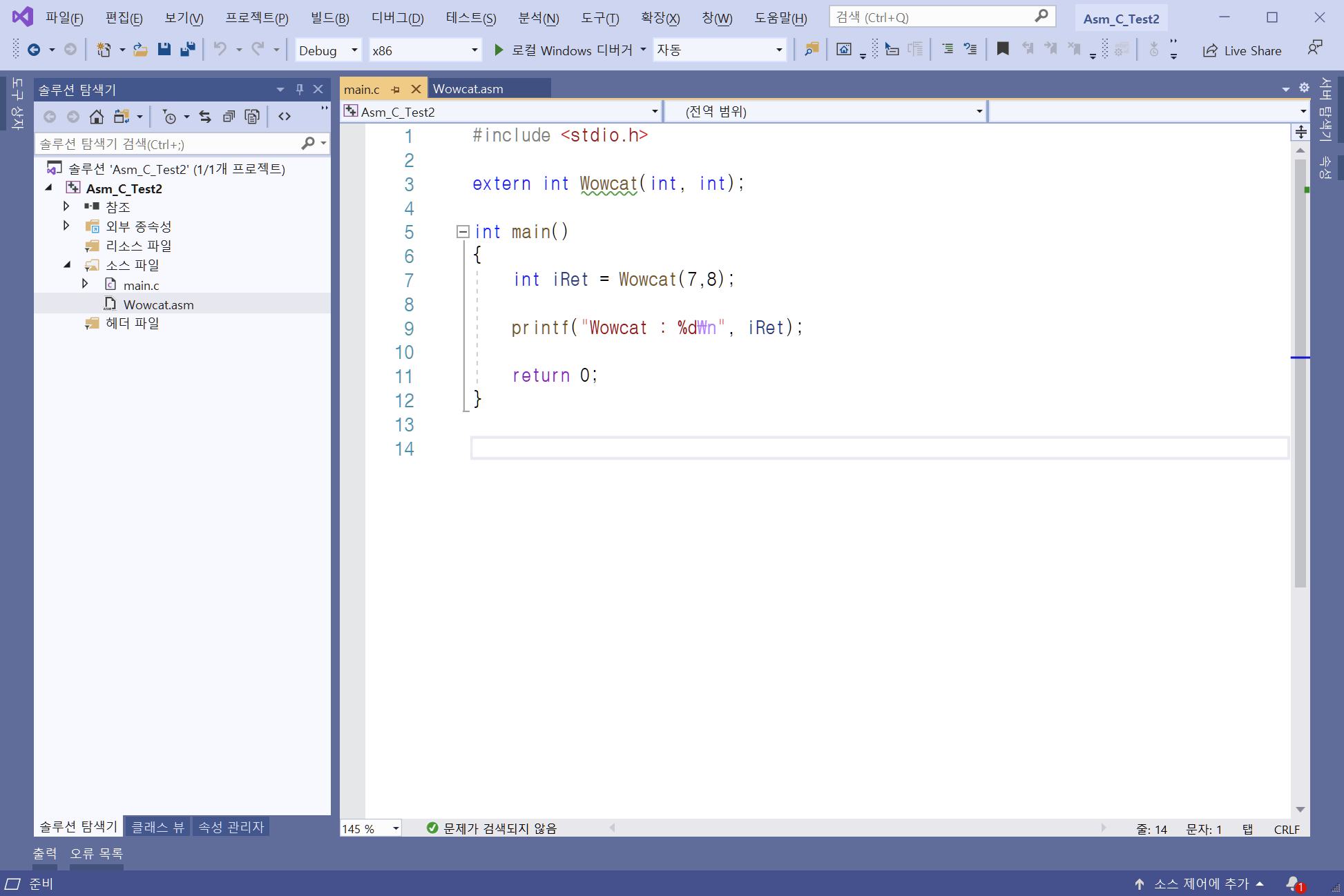Open the x86 platform dropdown
1344x896 pixels.
(x=425, y=50)
